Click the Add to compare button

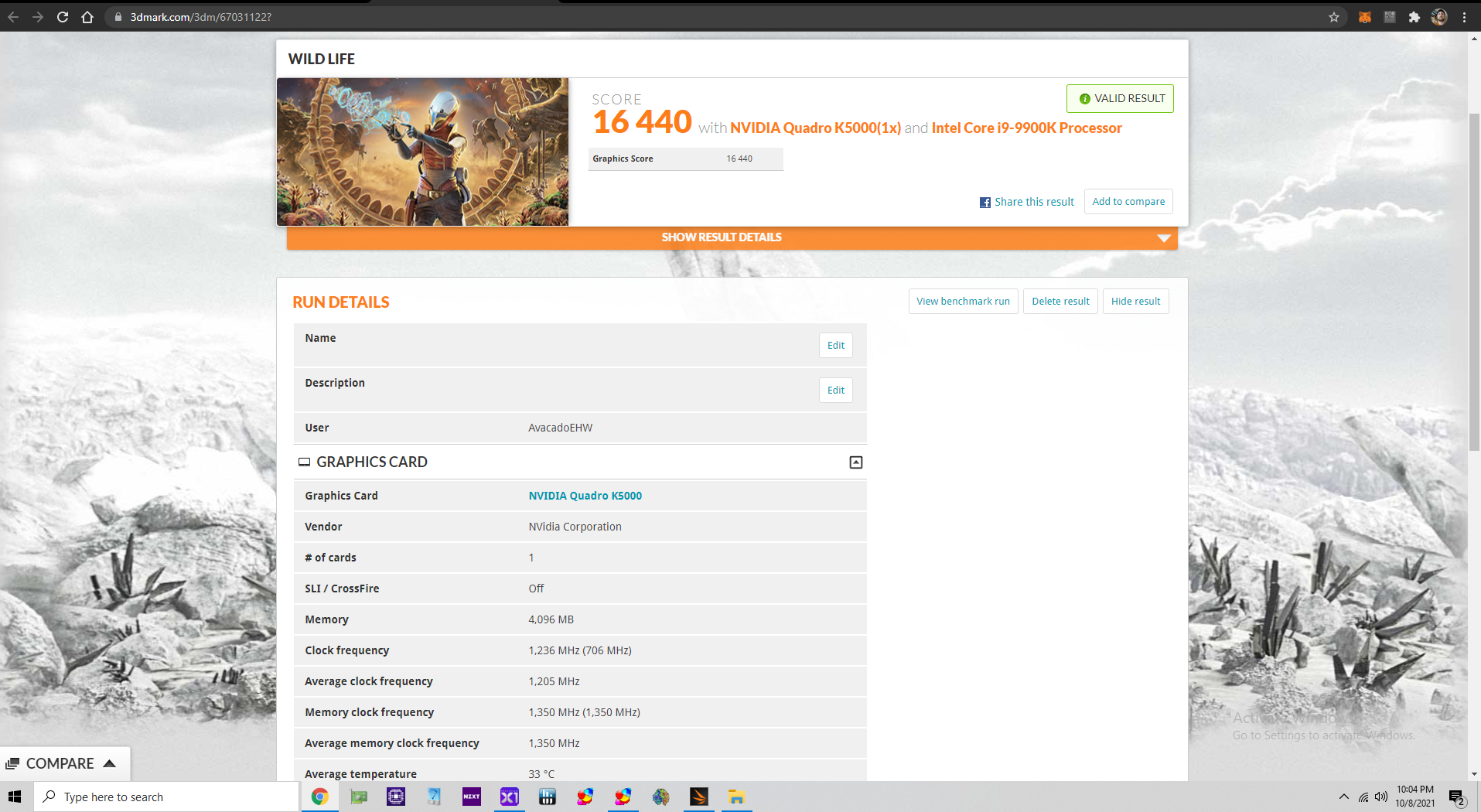click(x=1128, y=201)
